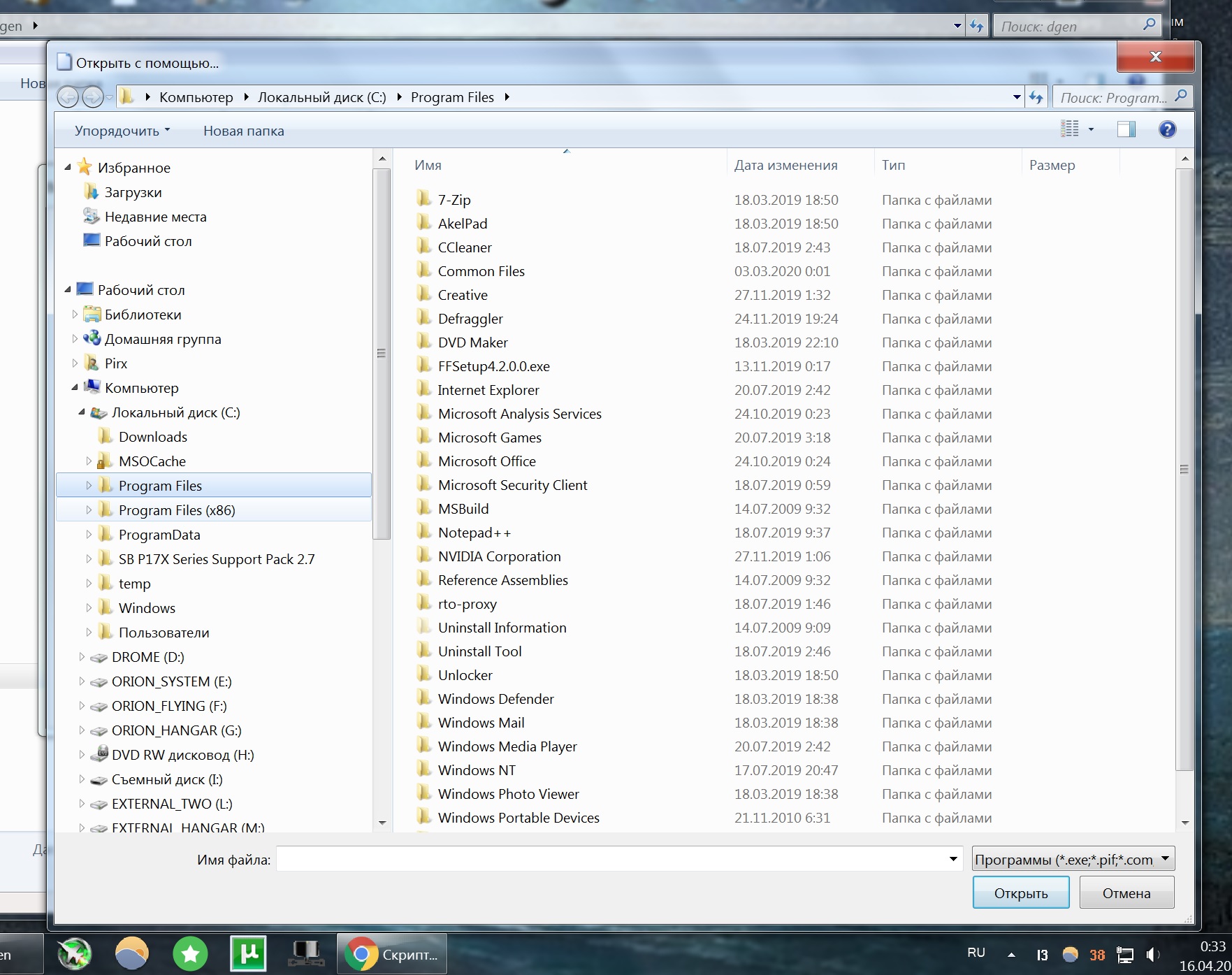Expand the Program Files tree node
This screenshot has height=975, width=1232.
pos(89,485)
